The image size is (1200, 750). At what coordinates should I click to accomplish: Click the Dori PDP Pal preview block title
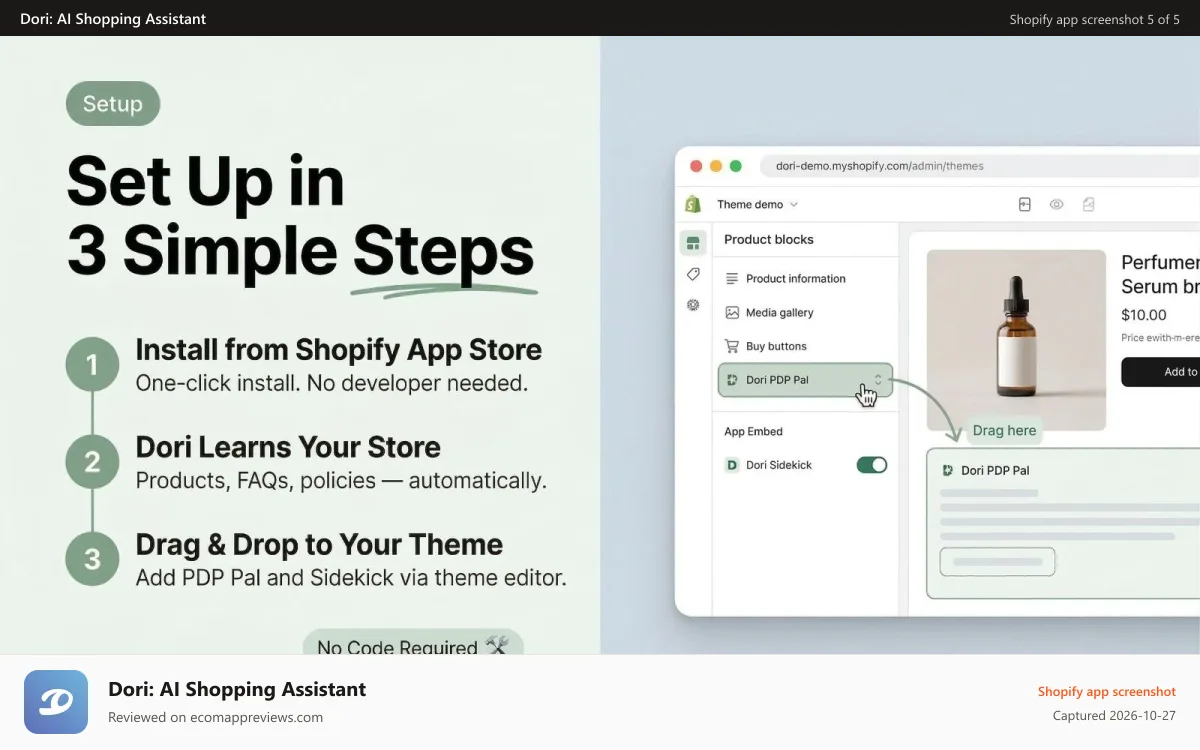tap(995, 470)
